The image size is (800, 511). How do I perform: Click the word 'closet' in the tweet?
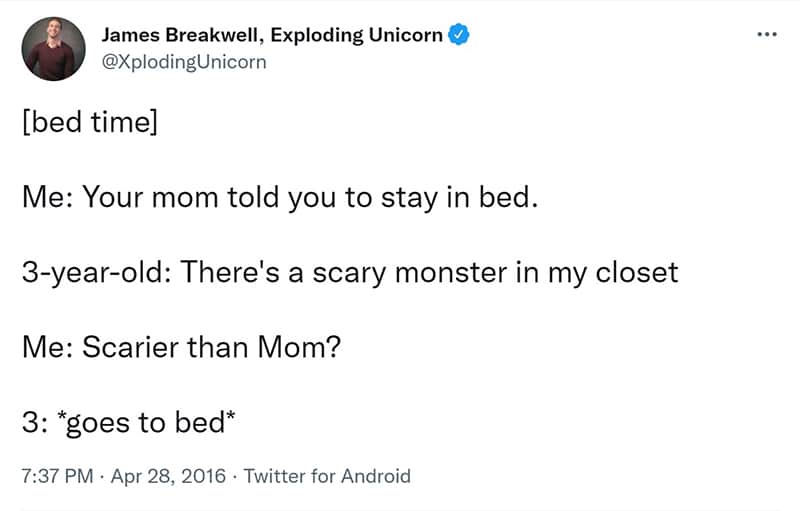click(637, 271)
